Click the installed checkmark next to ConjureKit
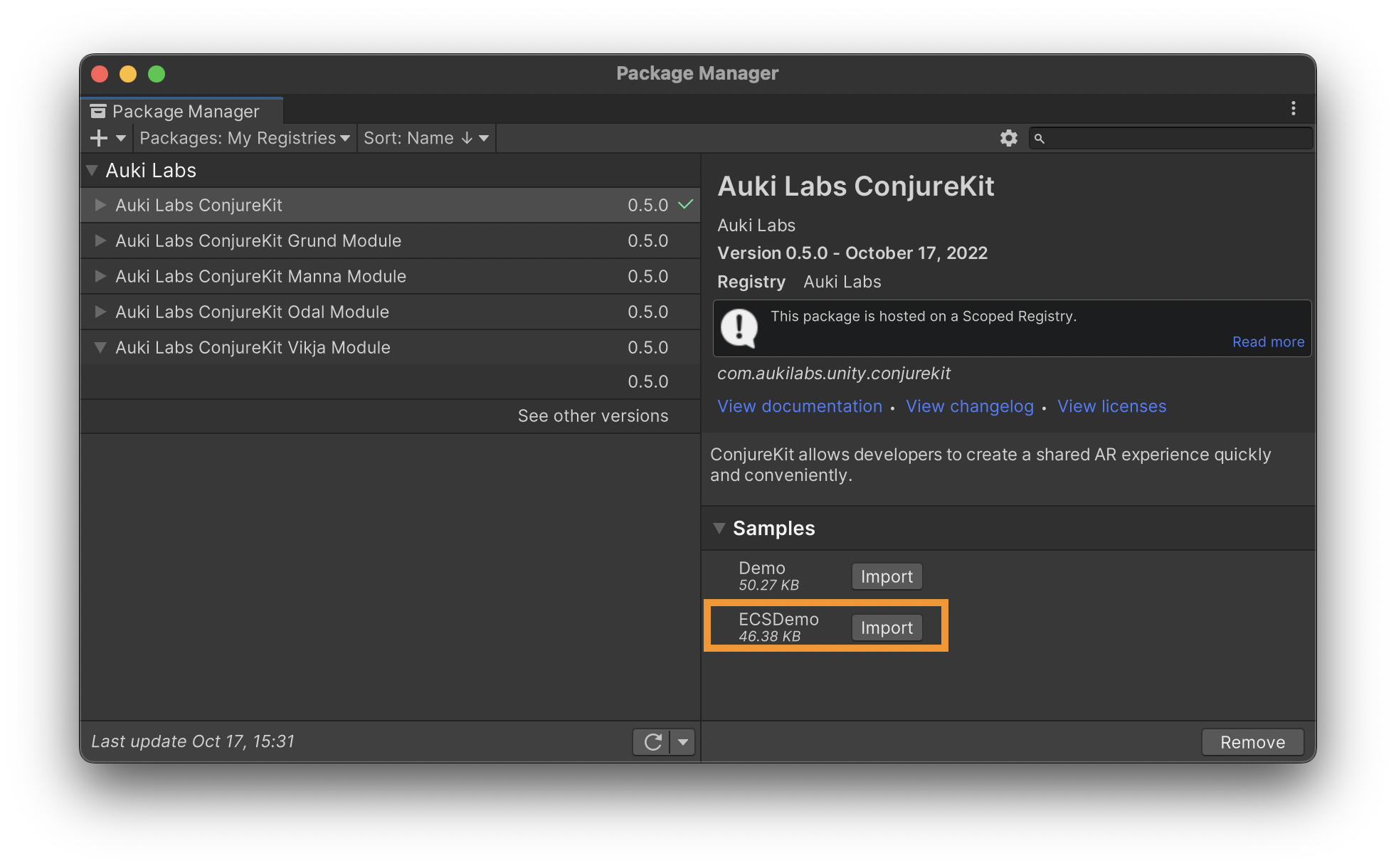This screenshot has height=868, width=1396. 685,204
